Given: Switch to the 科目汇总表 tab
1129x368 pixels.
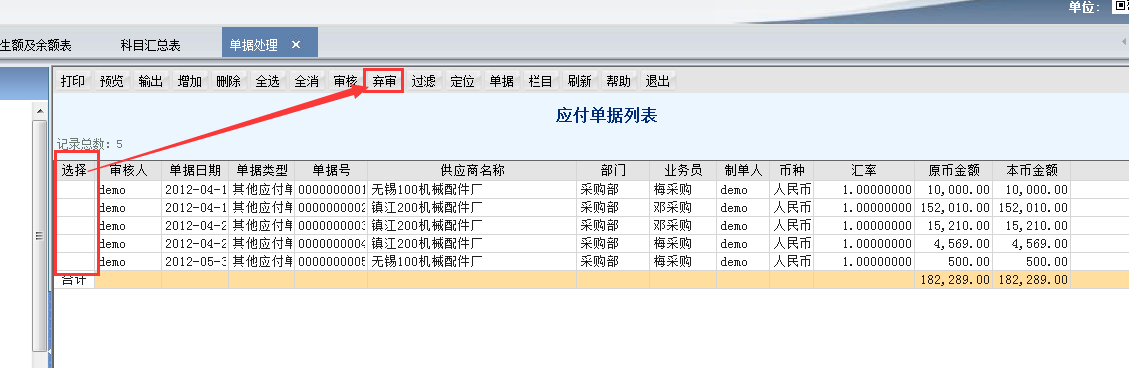Looking at the screenshot, I should click(x=150, y=45).
